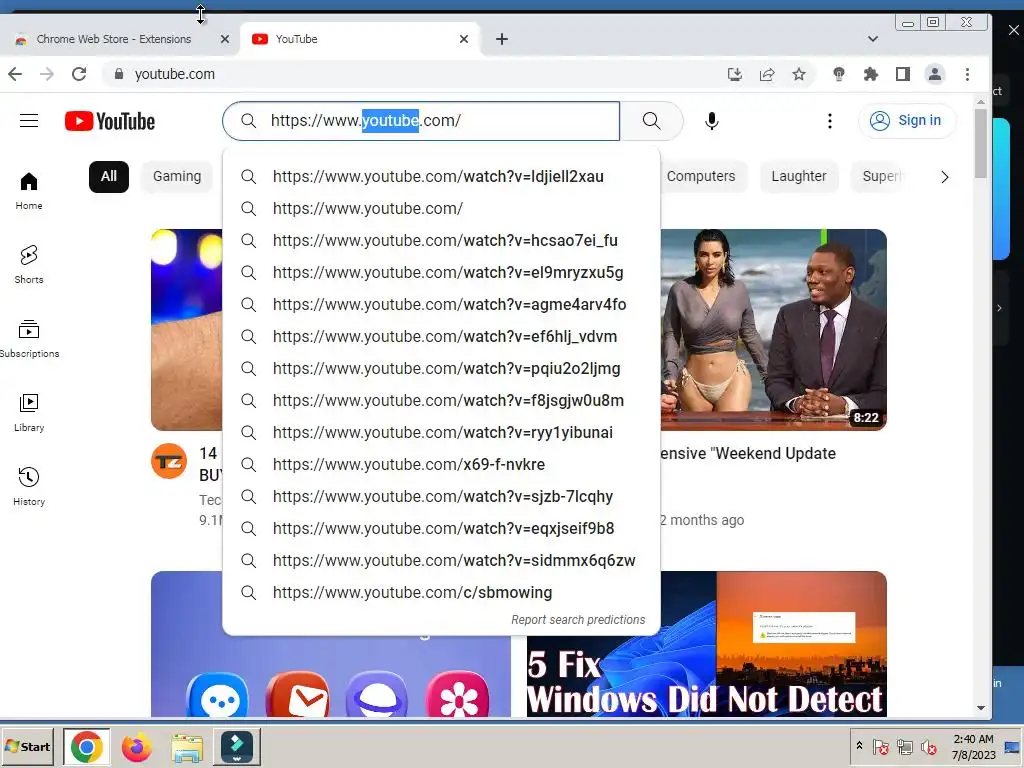Open the Weekend Update video thumbnail
Viewport: 1024px width, 768px height.
[773, 330]
